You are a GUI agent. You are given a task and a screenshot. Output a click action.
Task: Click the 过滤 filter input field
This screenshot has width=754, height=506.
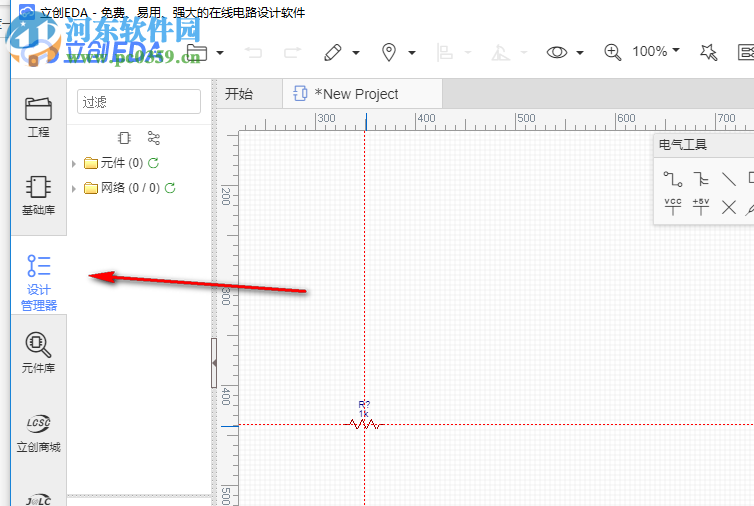[x=139, y=101]
